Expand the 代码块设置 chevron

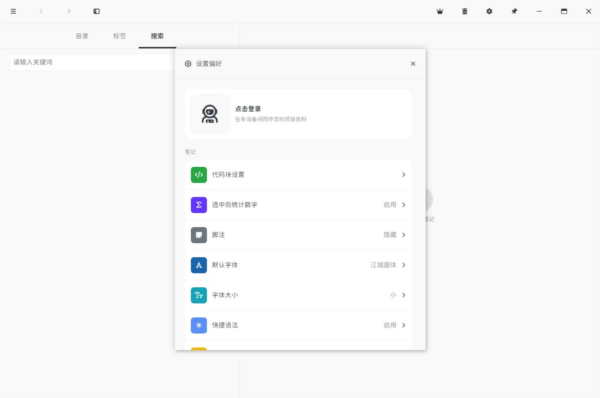click(x=404, y=175)
